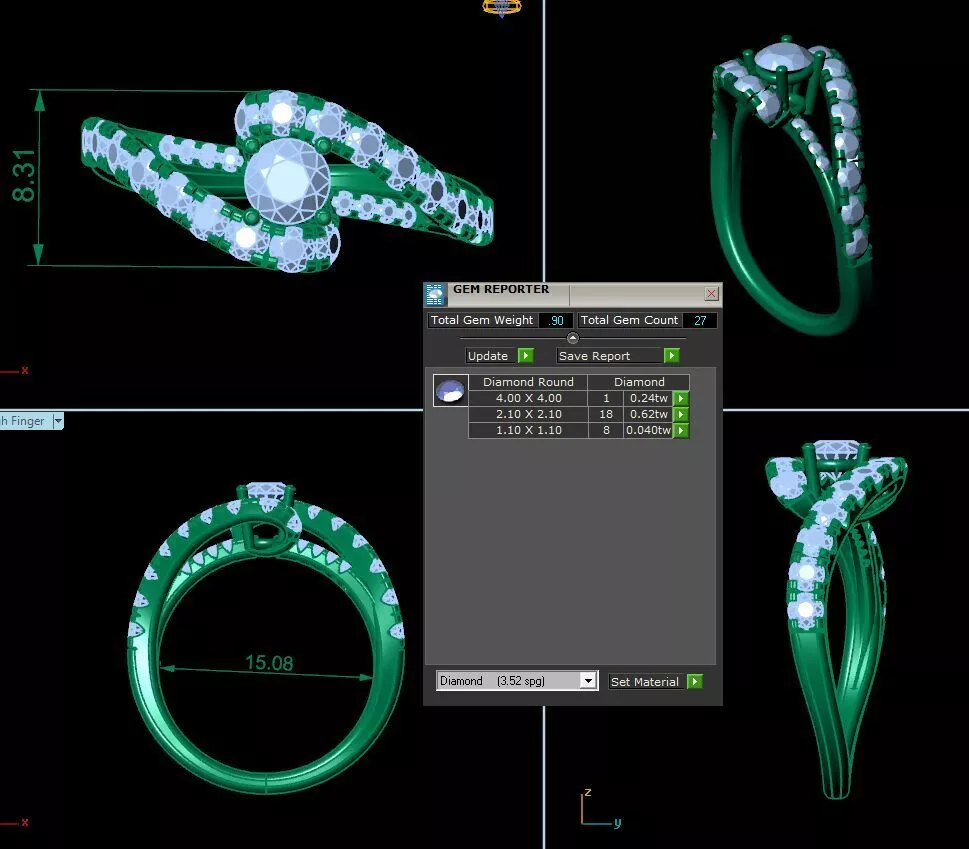This screenshot has height=849, width=969.
Task: Click the 0.040tw weight cell
Action: pyautogui.click(x=648, y=431)
